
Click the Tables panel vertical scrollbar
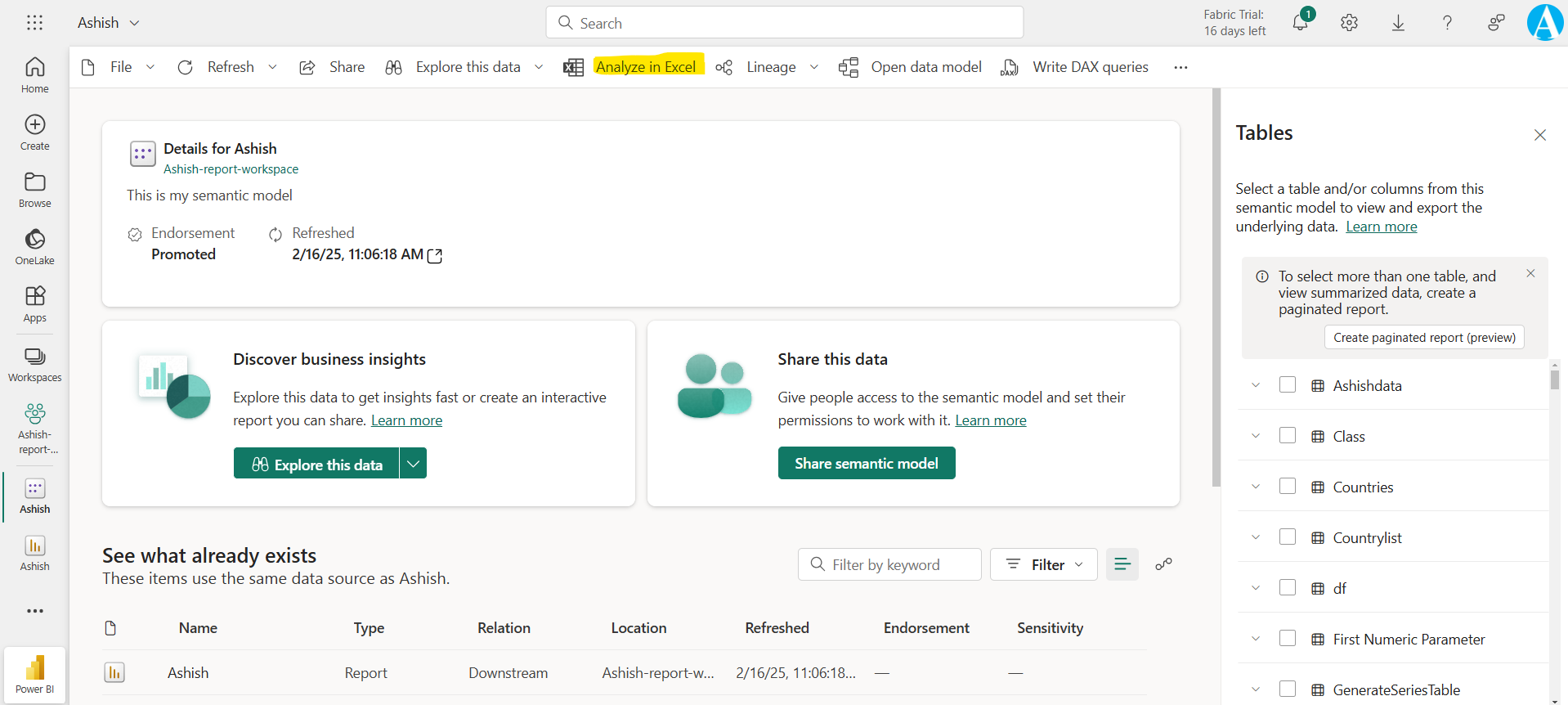[x=1554, y=380]
